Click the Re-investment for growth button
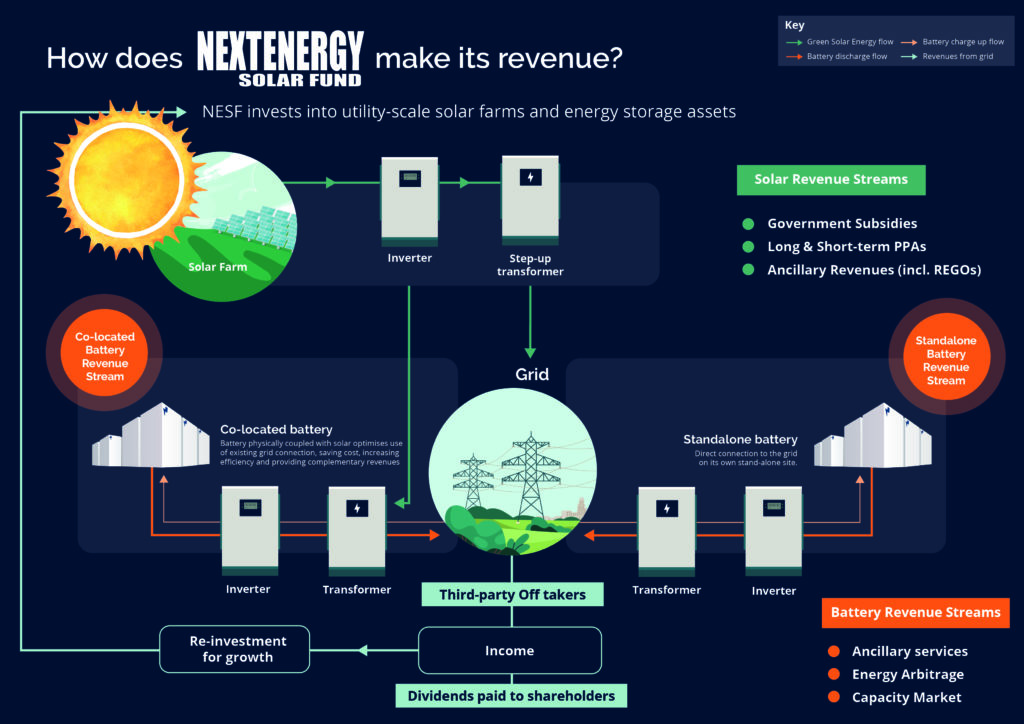Viewport: 1024px width, 724px height. tap(234, 649)
